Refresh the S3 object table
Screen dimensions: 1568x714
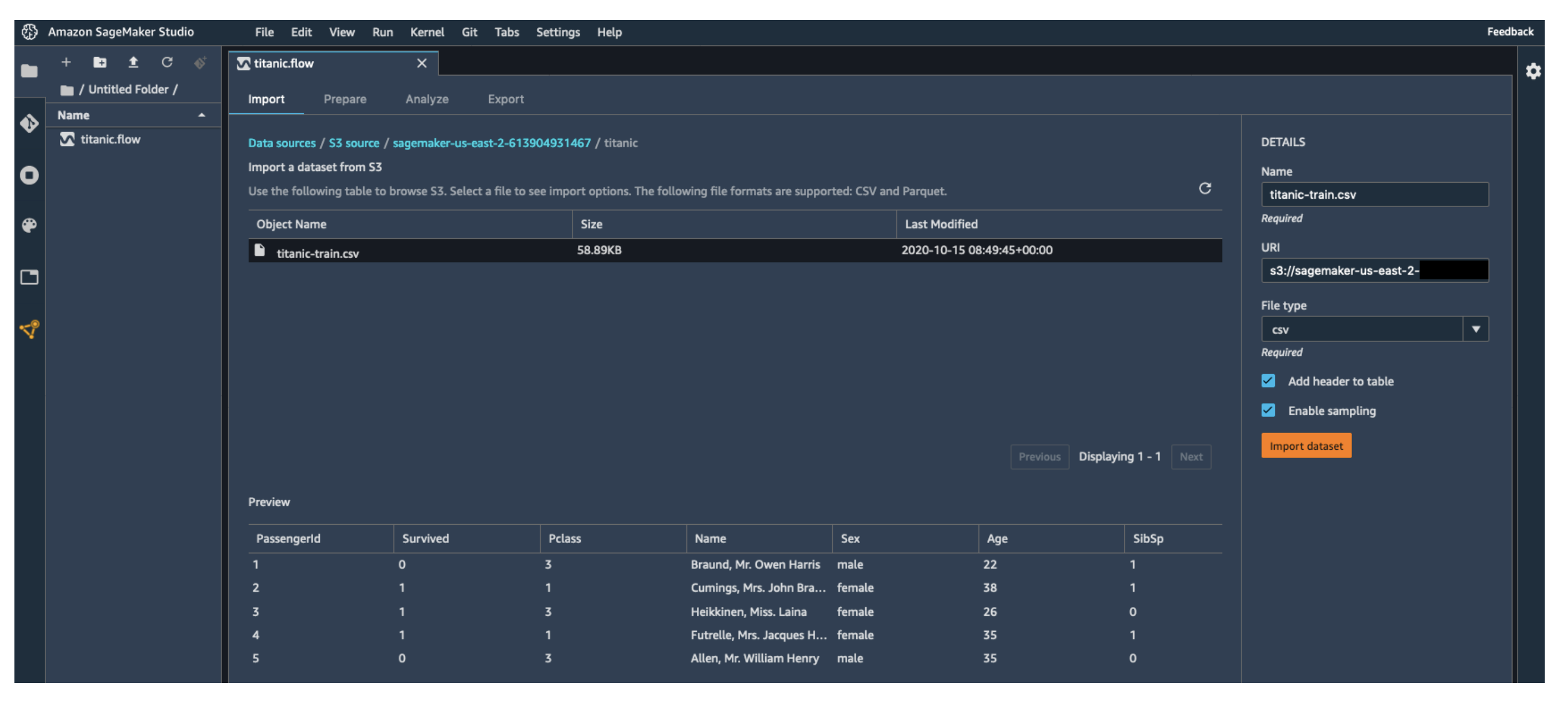[x=1204, y=188]
